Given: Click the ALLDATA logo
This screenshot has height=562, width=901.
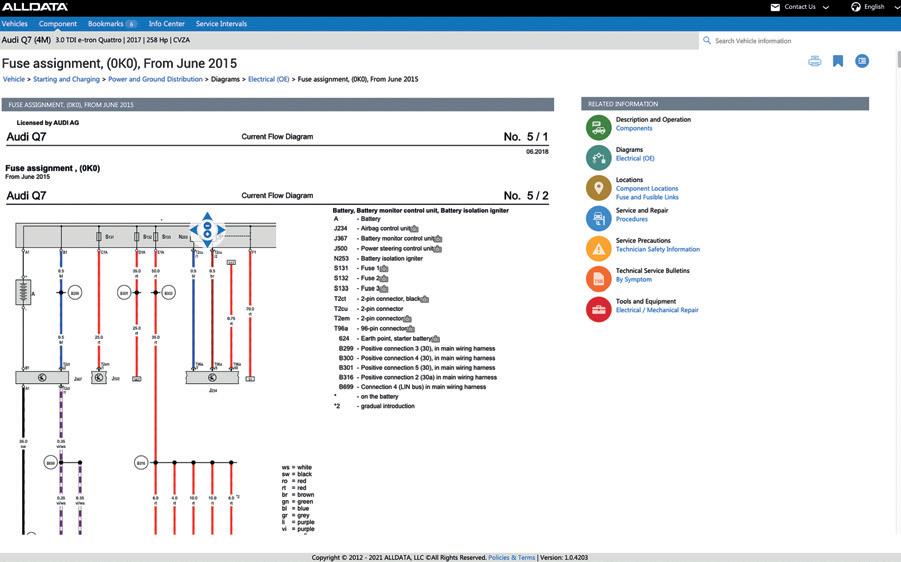Looking at the screenshot, I should (x=34, y=7).
